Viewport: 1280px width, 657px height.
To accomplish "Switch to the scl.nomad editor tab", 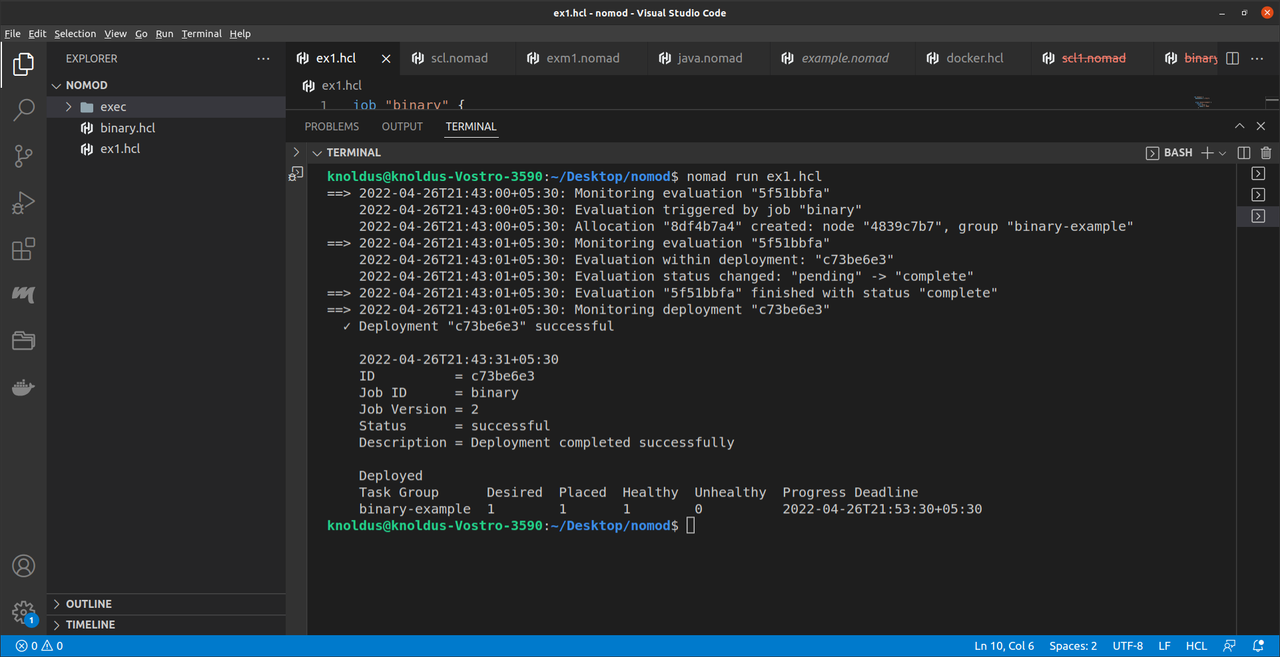I will 459,58.
